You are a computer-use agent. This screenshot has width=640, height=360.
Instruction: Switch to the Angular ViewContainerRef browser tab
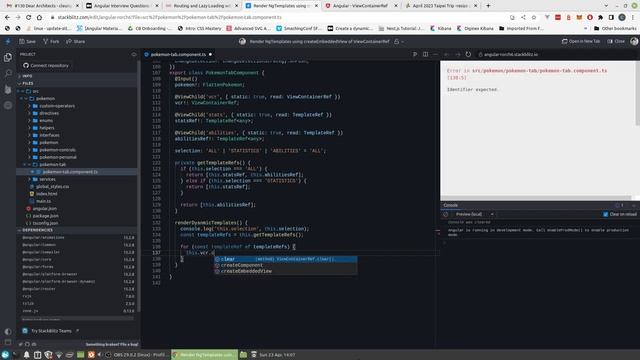tap(361, 6)
